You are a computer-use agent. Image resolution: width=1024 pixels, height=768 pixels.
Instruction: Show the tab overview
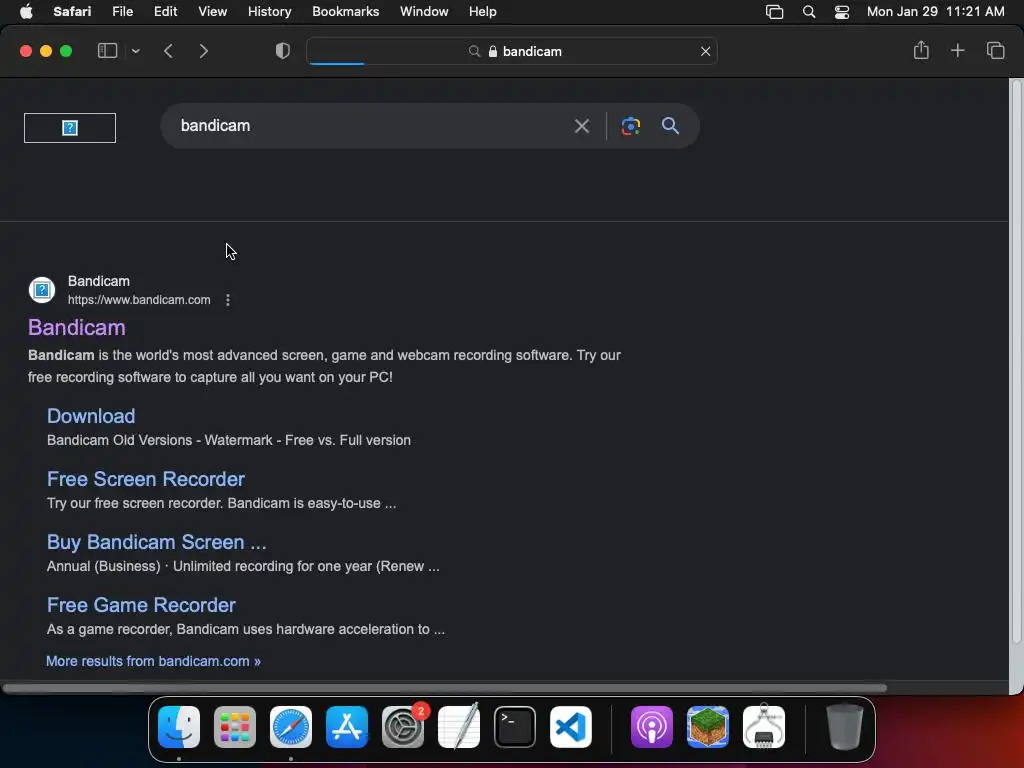click(x=995, y=50)
